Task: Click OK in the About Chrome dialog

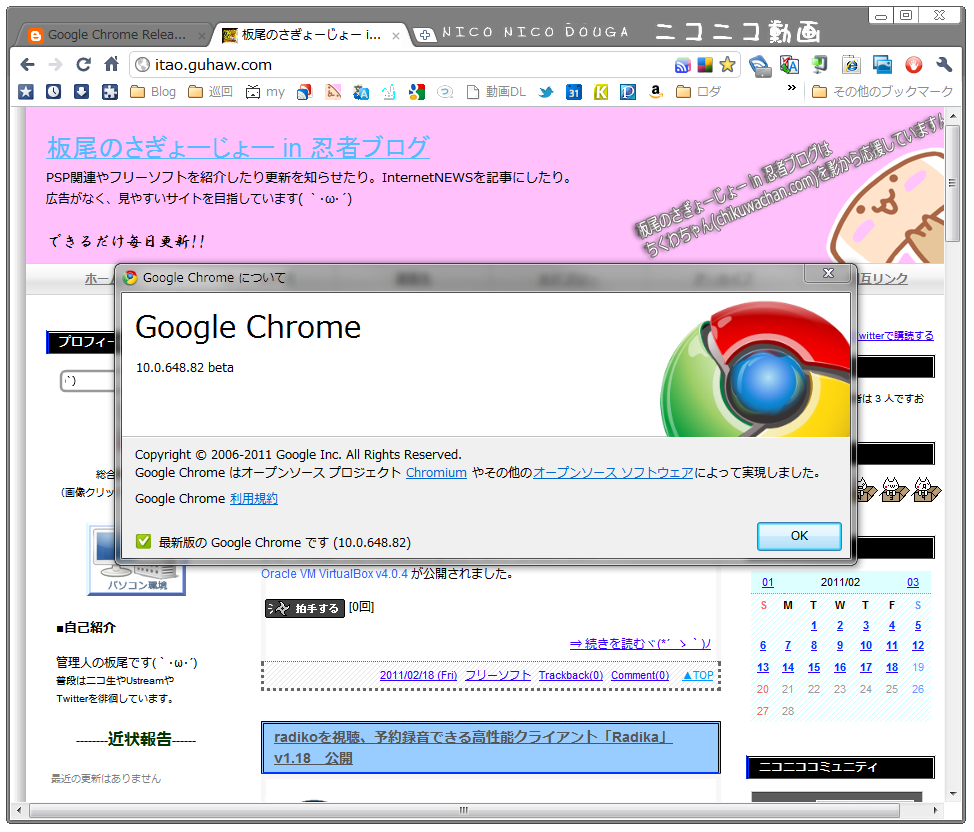Action: [799, 536]
